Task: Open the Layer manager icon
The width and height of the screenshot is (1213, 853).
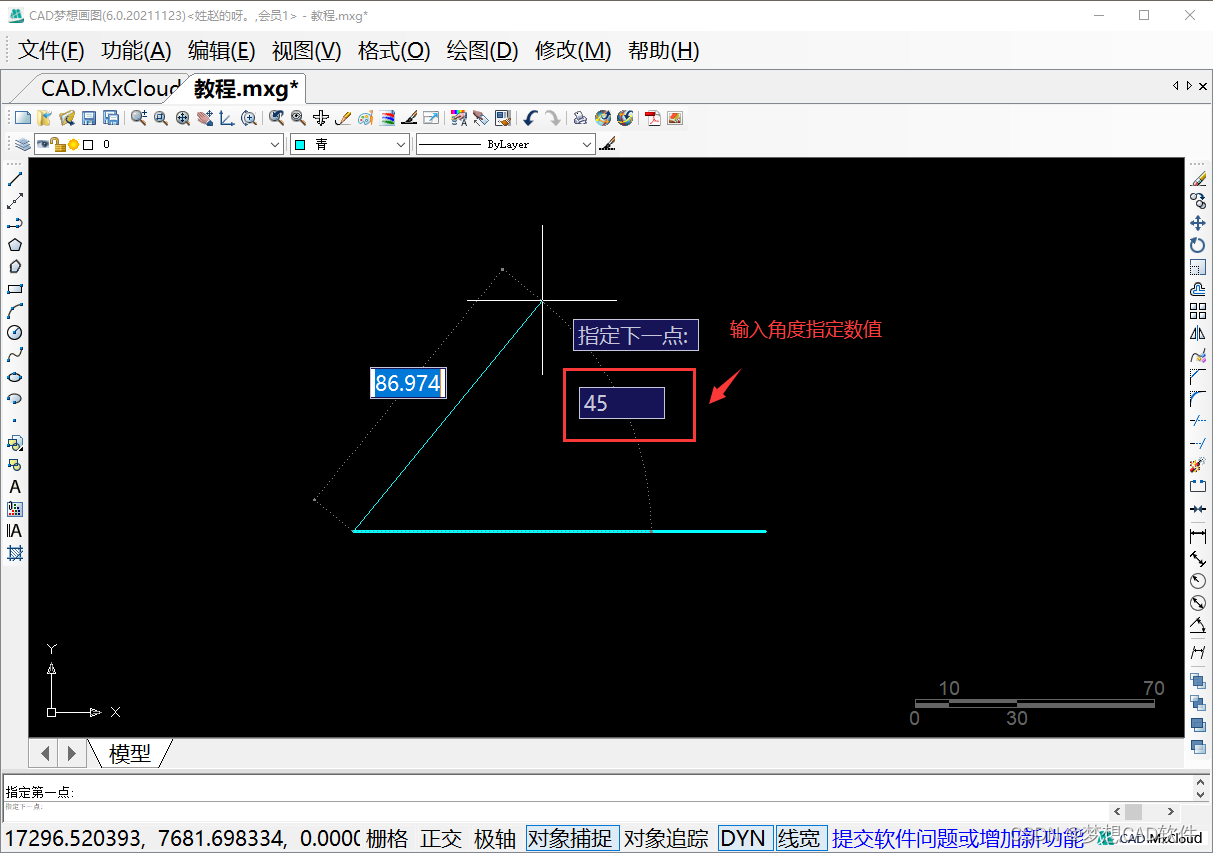Action: point(22,145)
